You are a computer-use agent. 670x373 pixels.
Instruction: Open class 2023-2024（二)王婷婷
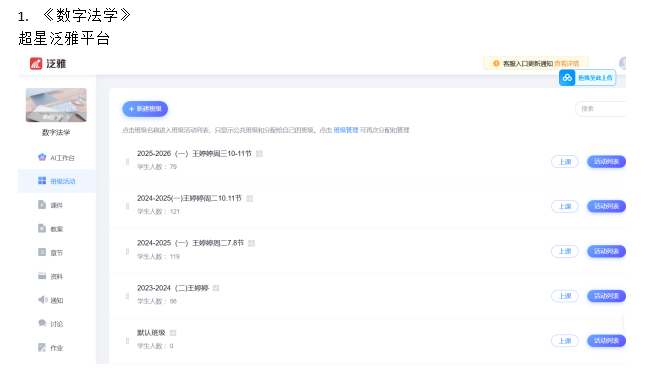pos(173,288)
